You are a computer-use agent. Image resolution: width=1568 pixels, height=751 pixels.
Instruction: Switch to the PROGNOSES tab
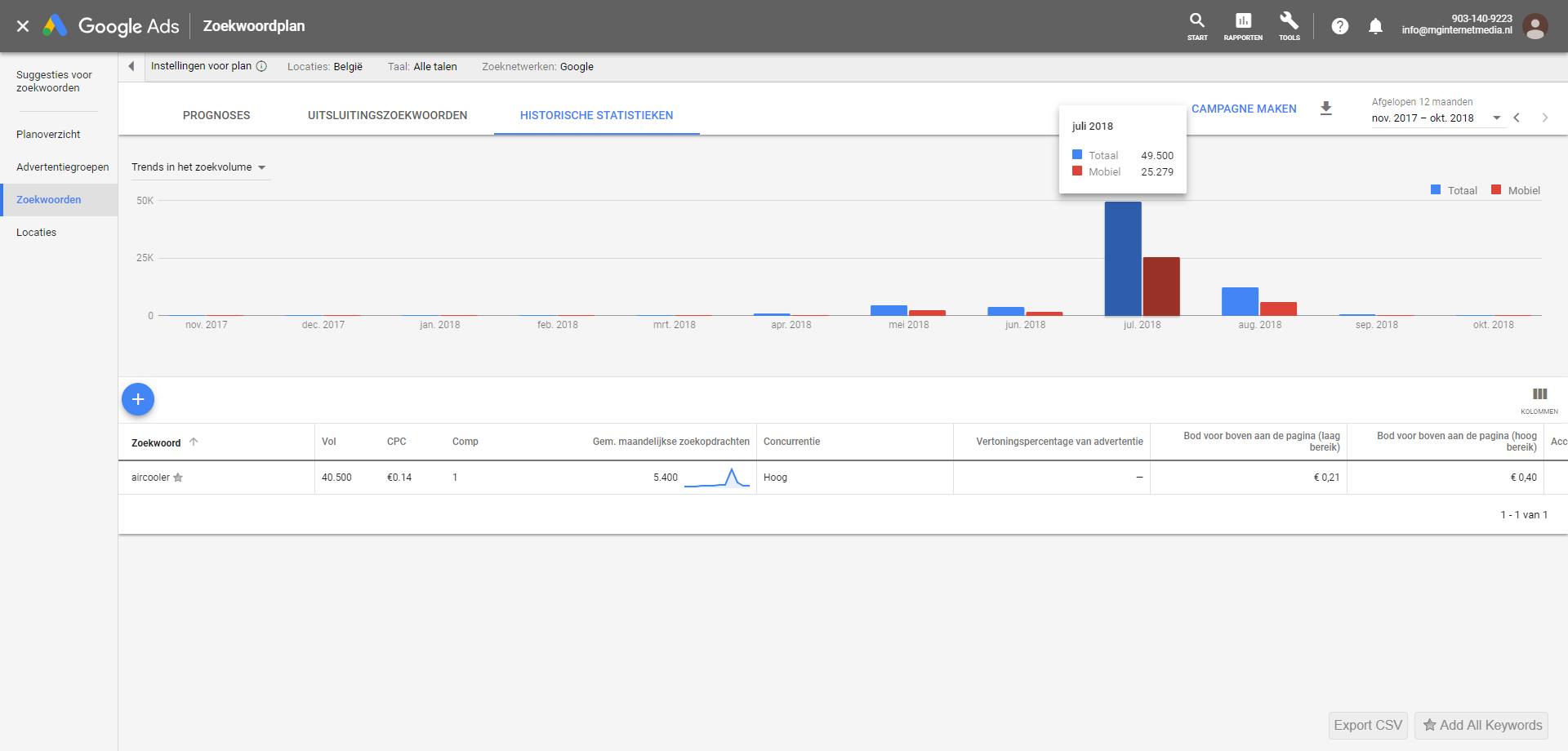(216, 115)
